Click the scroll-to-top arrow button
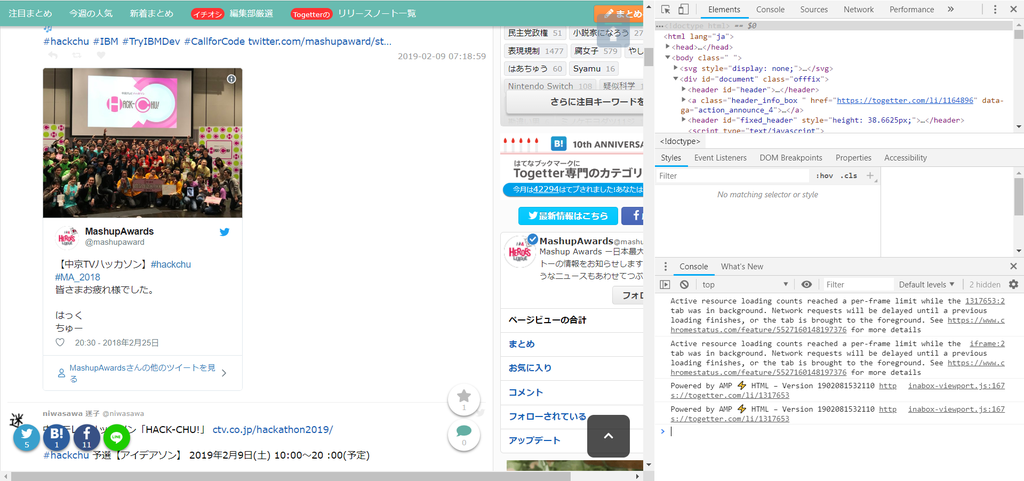 (x=608, y=436)
